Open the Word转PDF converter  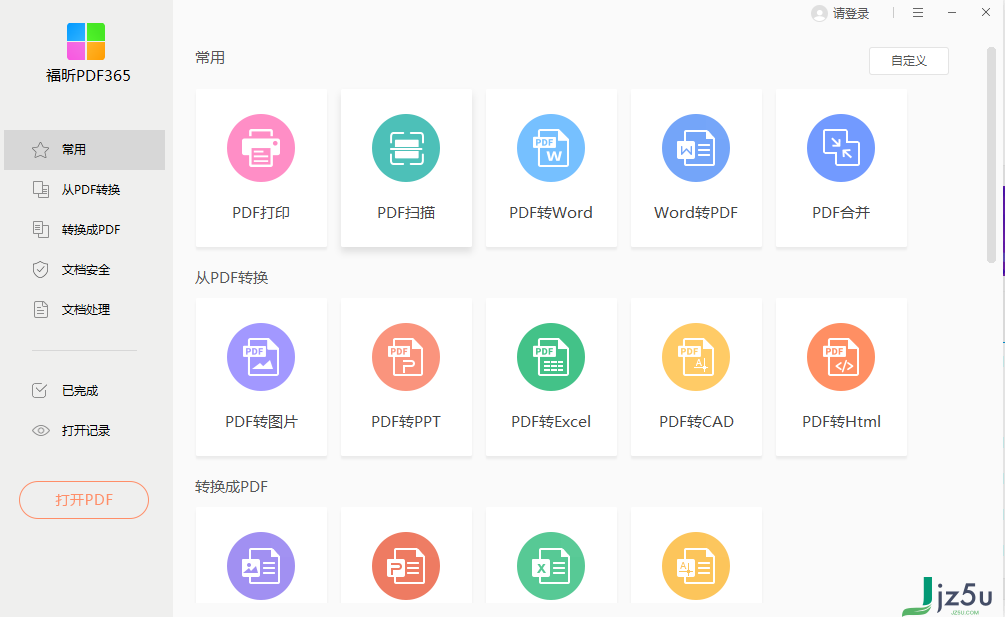click(x=696, y=168)
